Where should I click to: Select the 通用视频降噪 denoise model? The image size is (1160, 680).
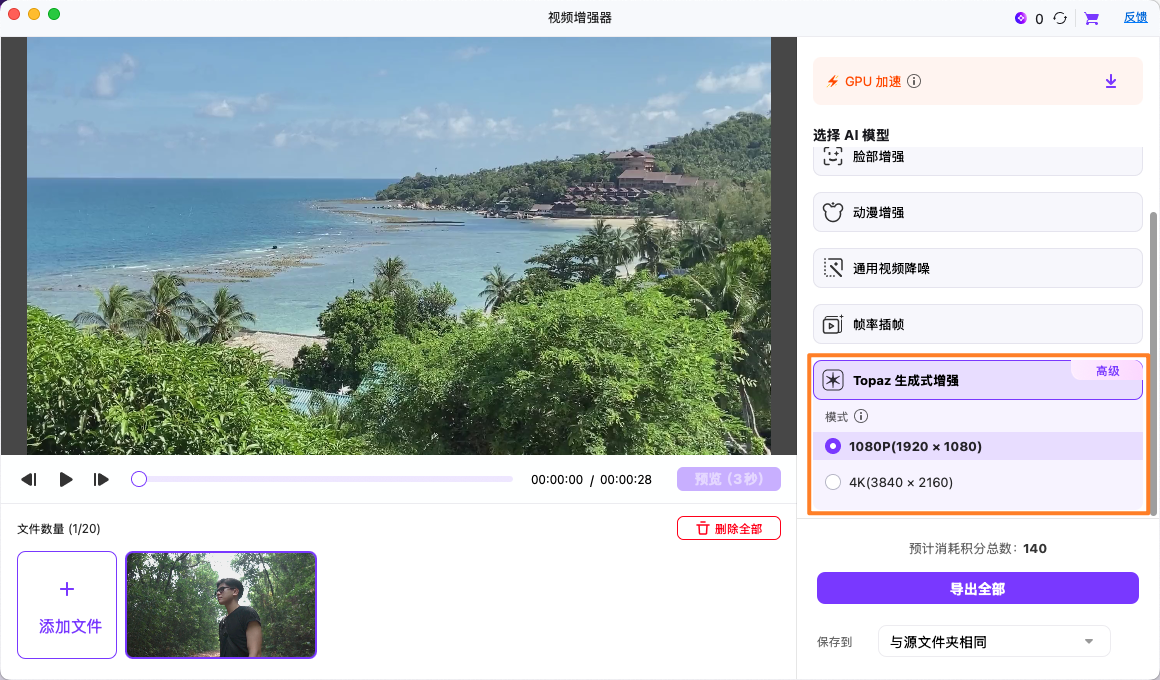pos(977,268)
